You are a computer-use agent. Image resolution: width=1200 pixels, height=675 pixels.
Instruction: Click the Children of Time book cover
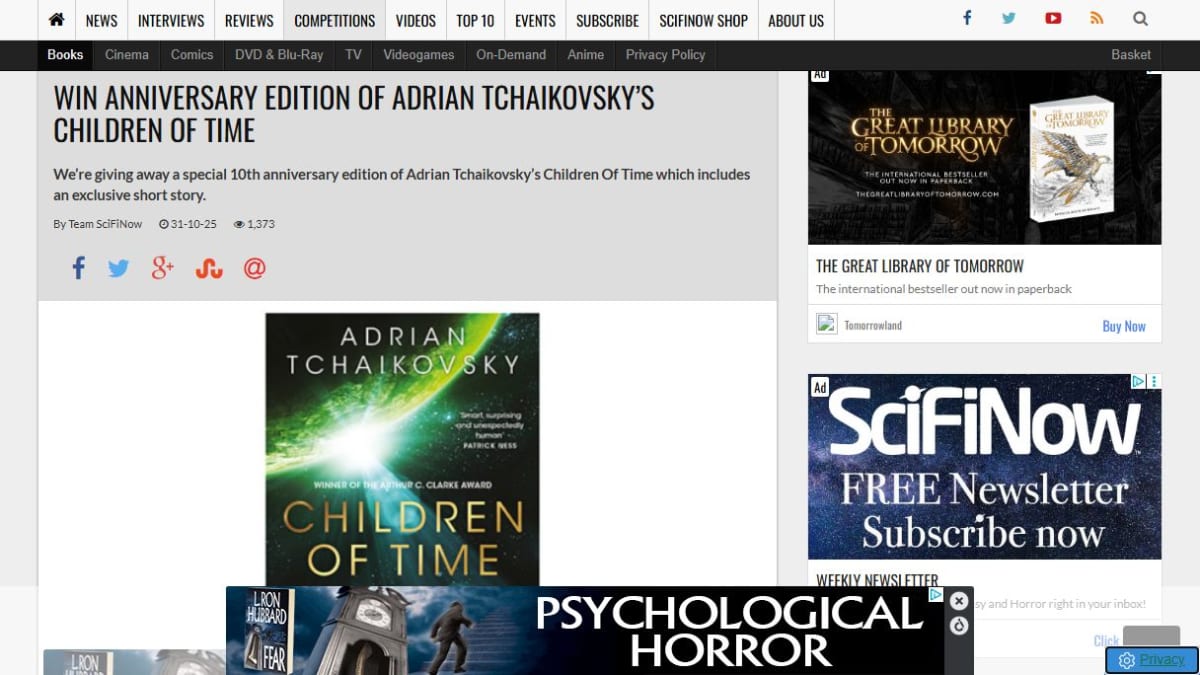402,450
